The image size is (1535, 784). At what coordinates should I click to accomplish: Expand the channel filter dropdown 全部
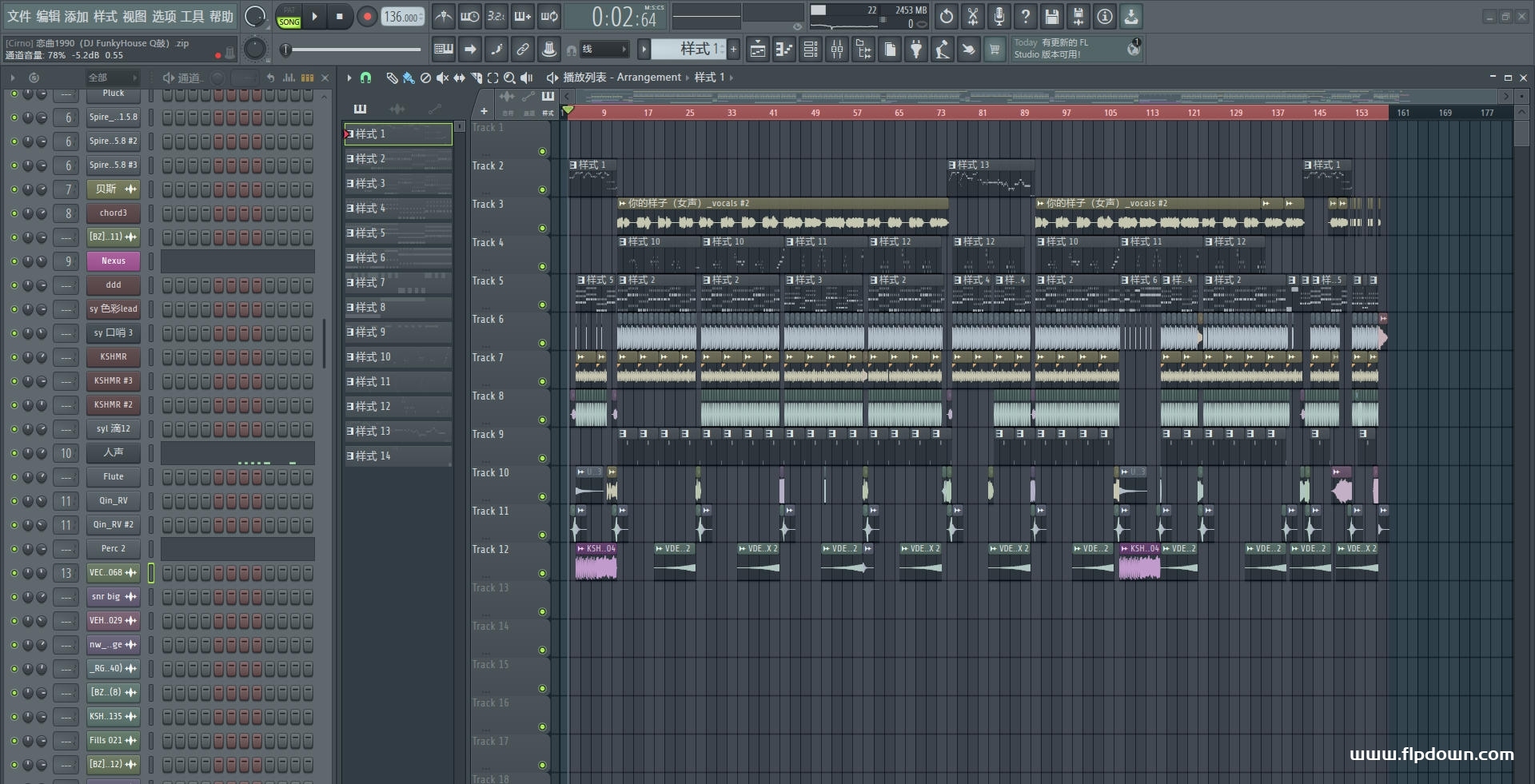coord(112,78)
